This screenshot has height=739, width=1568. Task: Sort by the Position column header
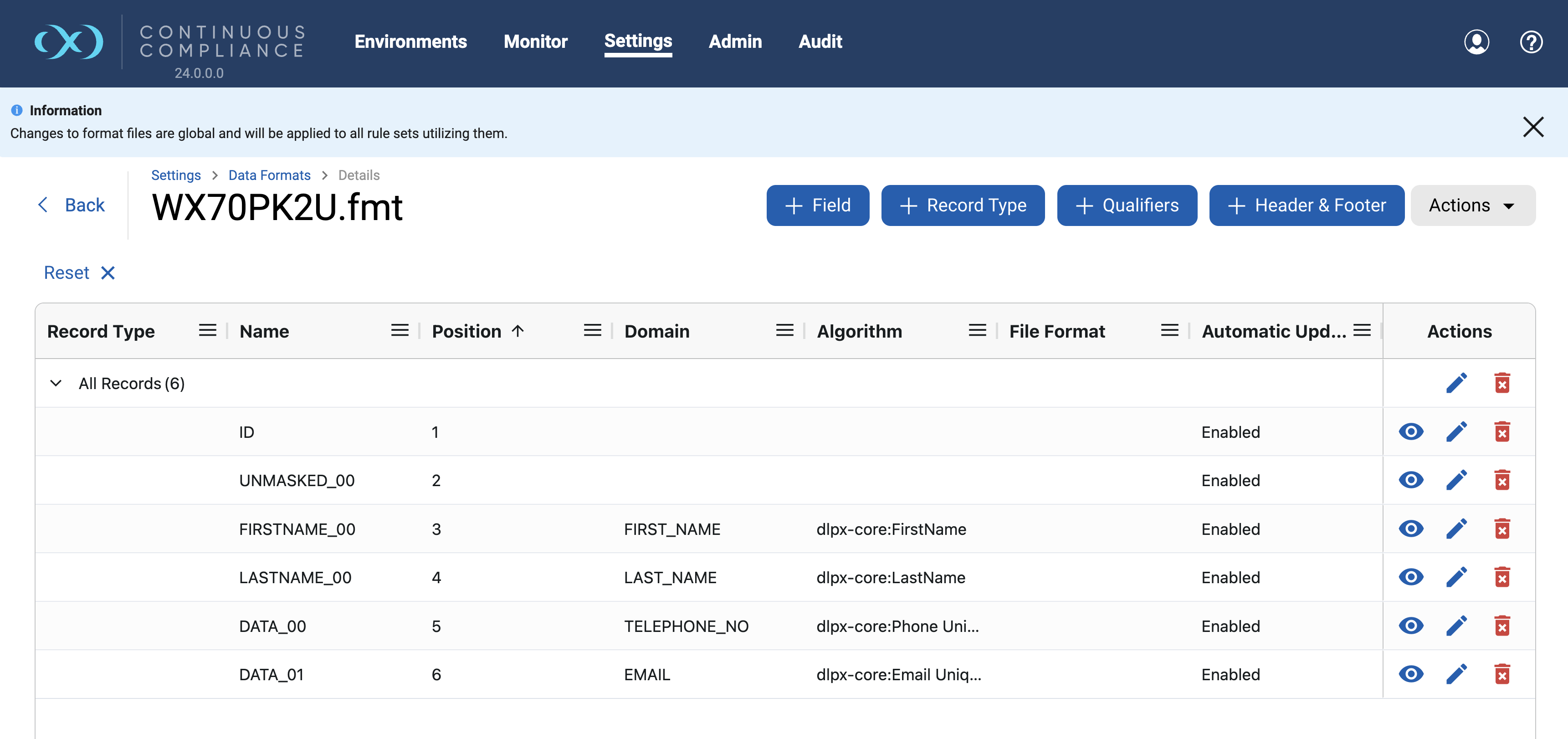click(x=466, y=331)
